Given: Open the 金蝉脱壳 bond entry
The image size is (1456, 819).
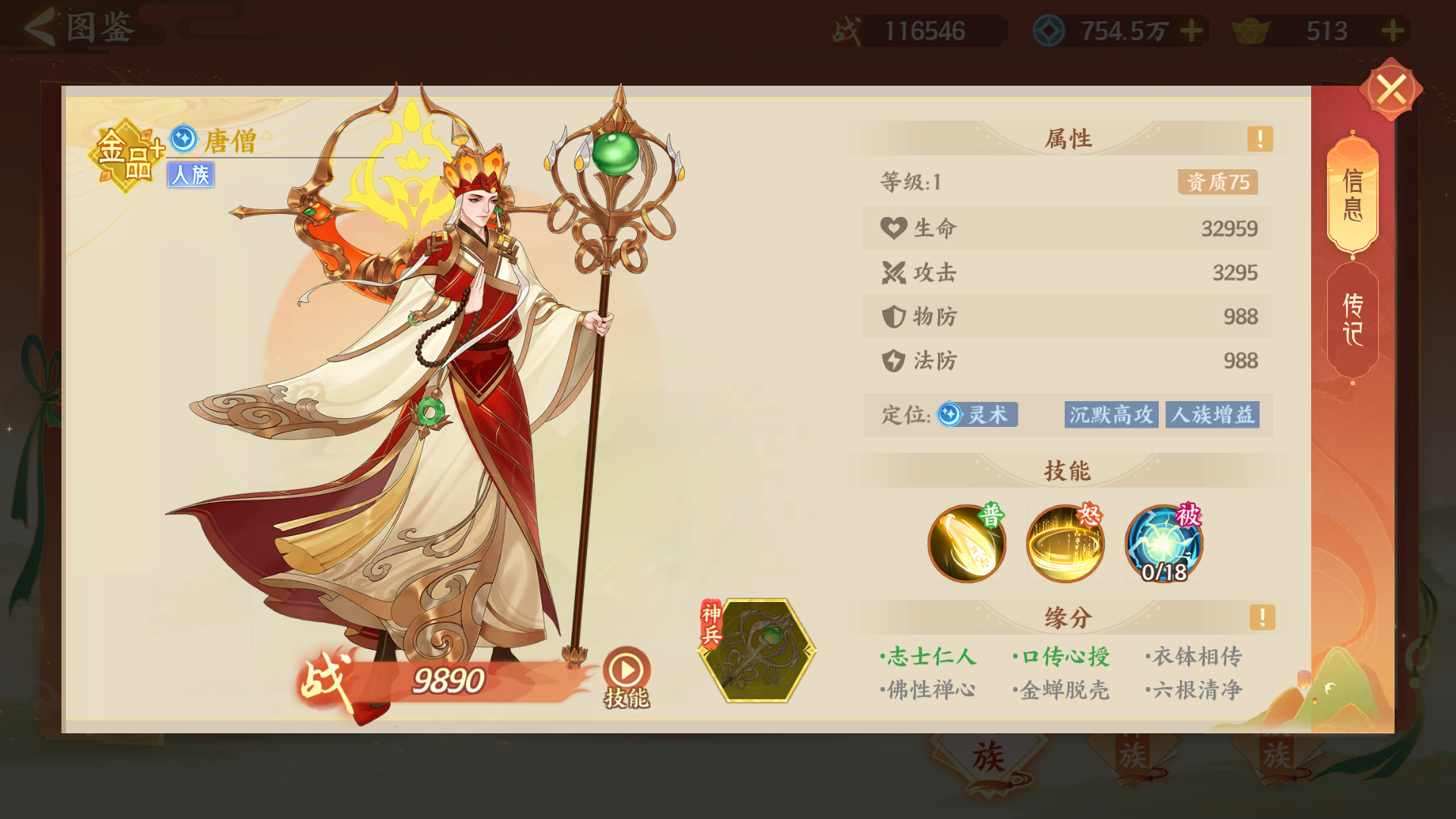Looking at the screenshot, I should point(1061,690).
